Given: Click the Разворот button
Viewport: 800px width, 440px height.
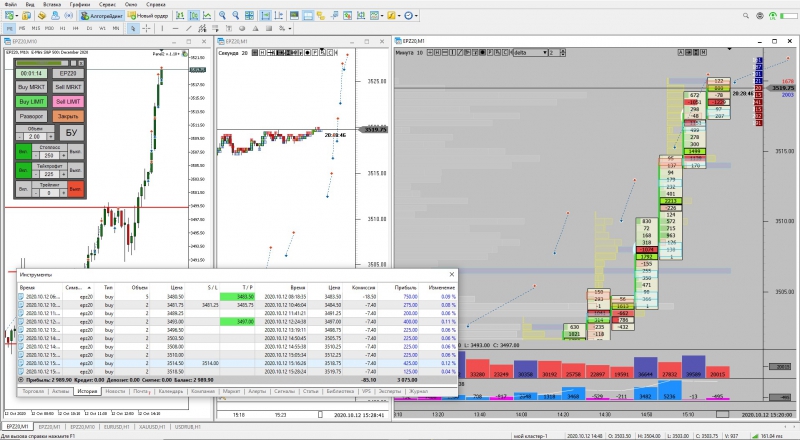Looking at the screenshot, I should pyautogui.click(x=32, y=116).
